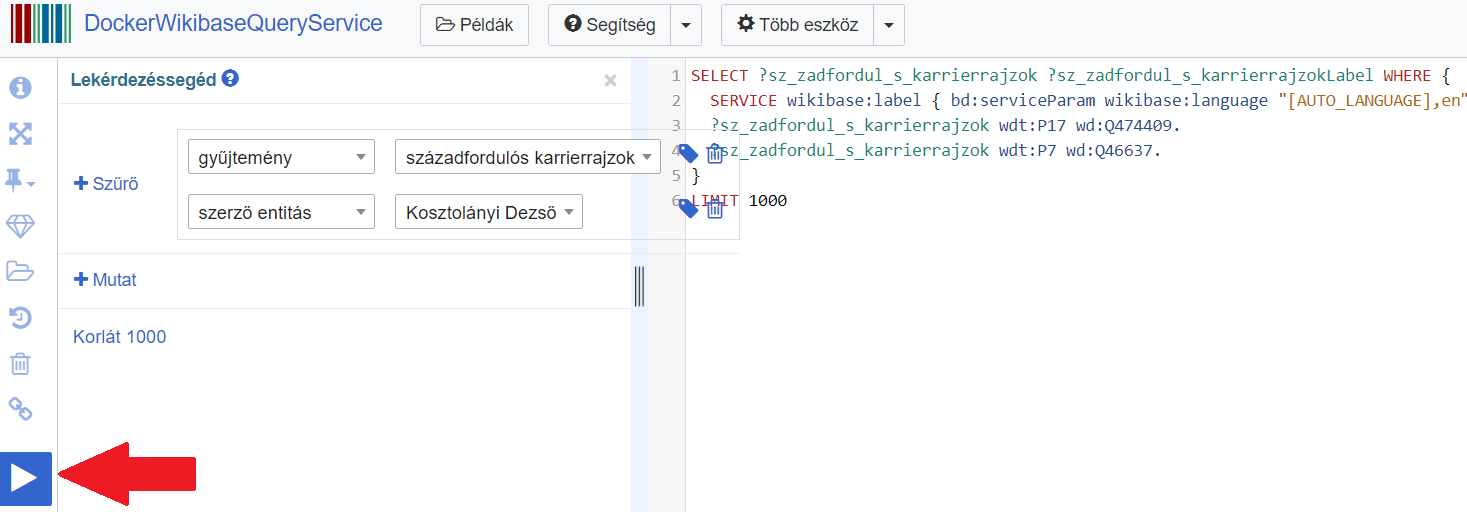Open the századfordulós karrierrajzok value dropdown

pyautogui.click(x=528, y=157)
